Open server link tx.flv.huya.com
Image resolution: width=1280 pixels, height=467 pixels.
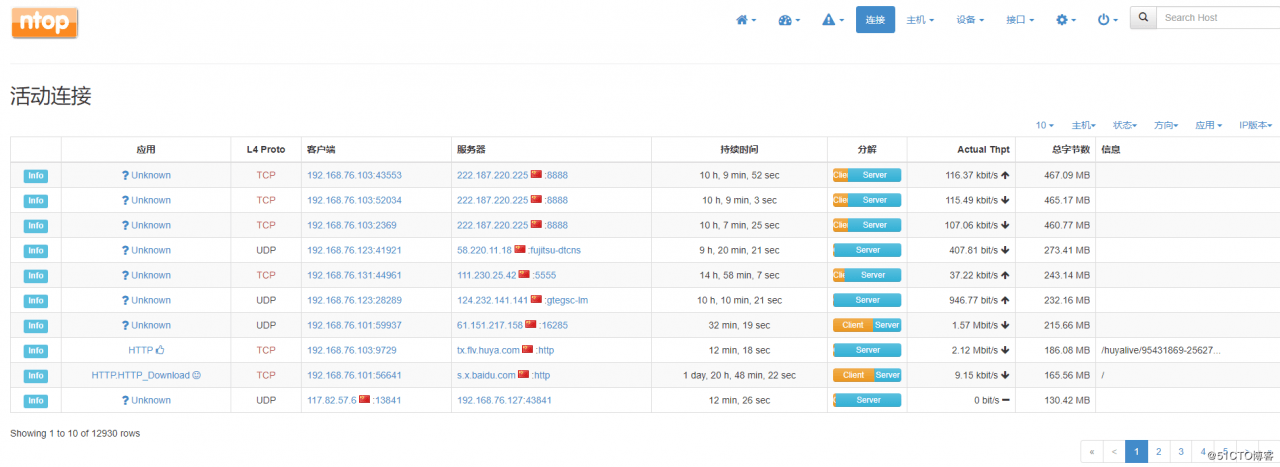pos(488,350)
